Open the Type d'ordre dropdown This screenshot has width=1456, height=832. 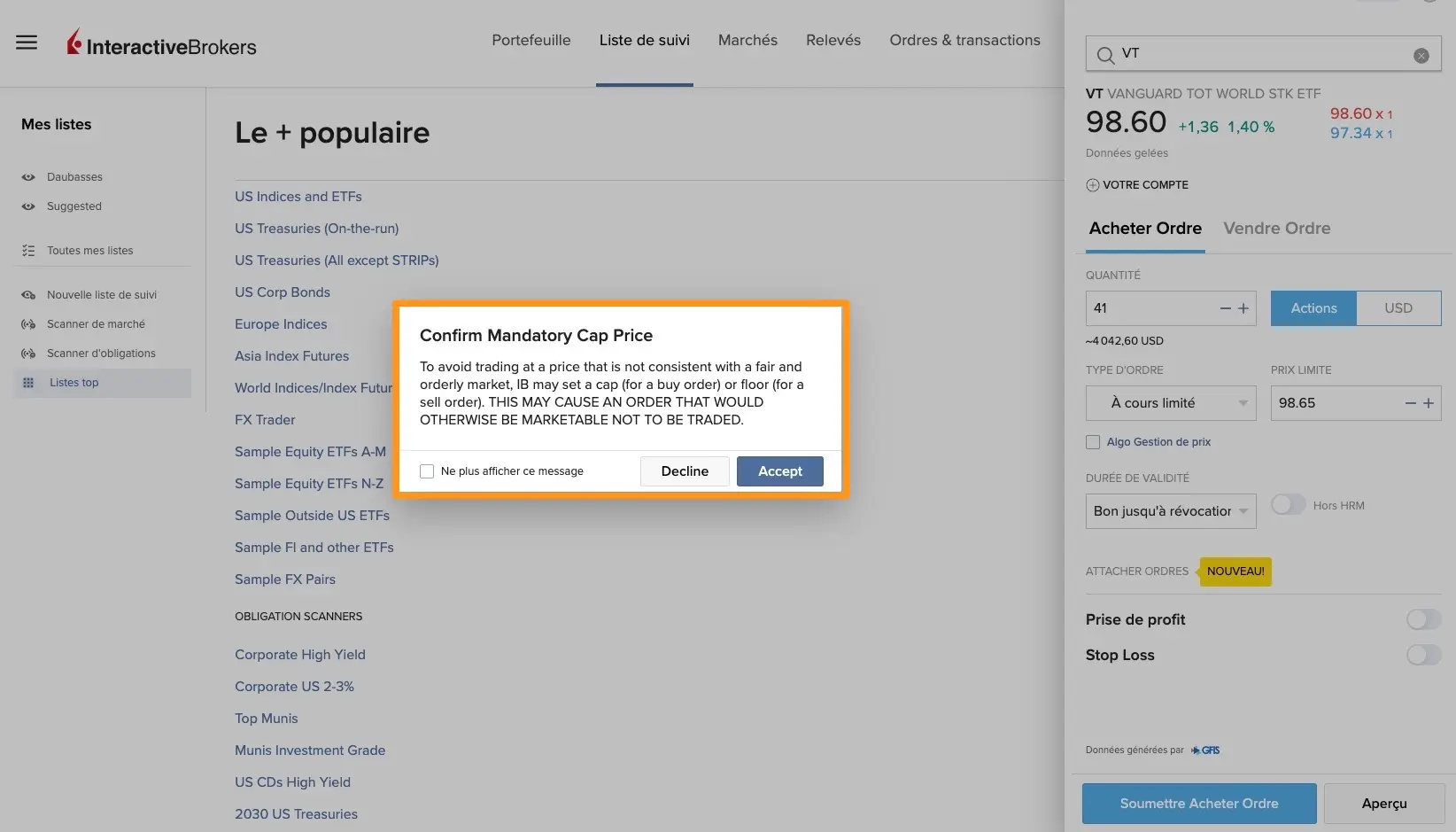[x=1170, y=403]
